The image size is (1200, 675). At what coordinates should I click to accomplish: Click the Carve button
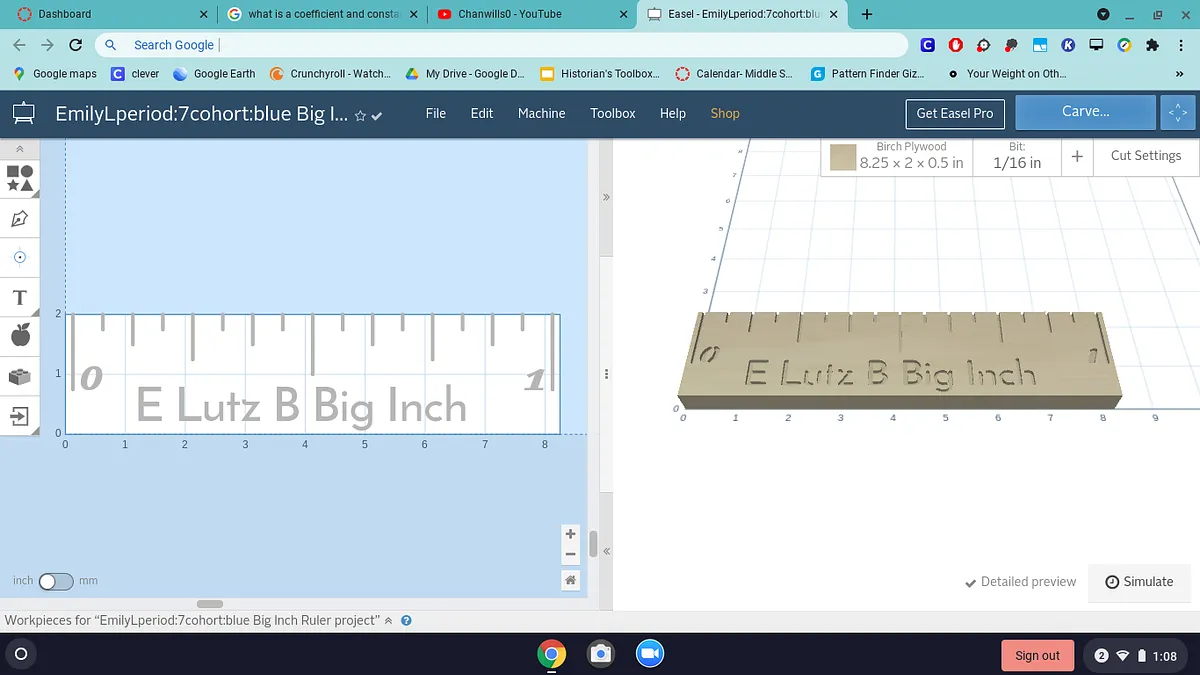tap(1085, 113)
